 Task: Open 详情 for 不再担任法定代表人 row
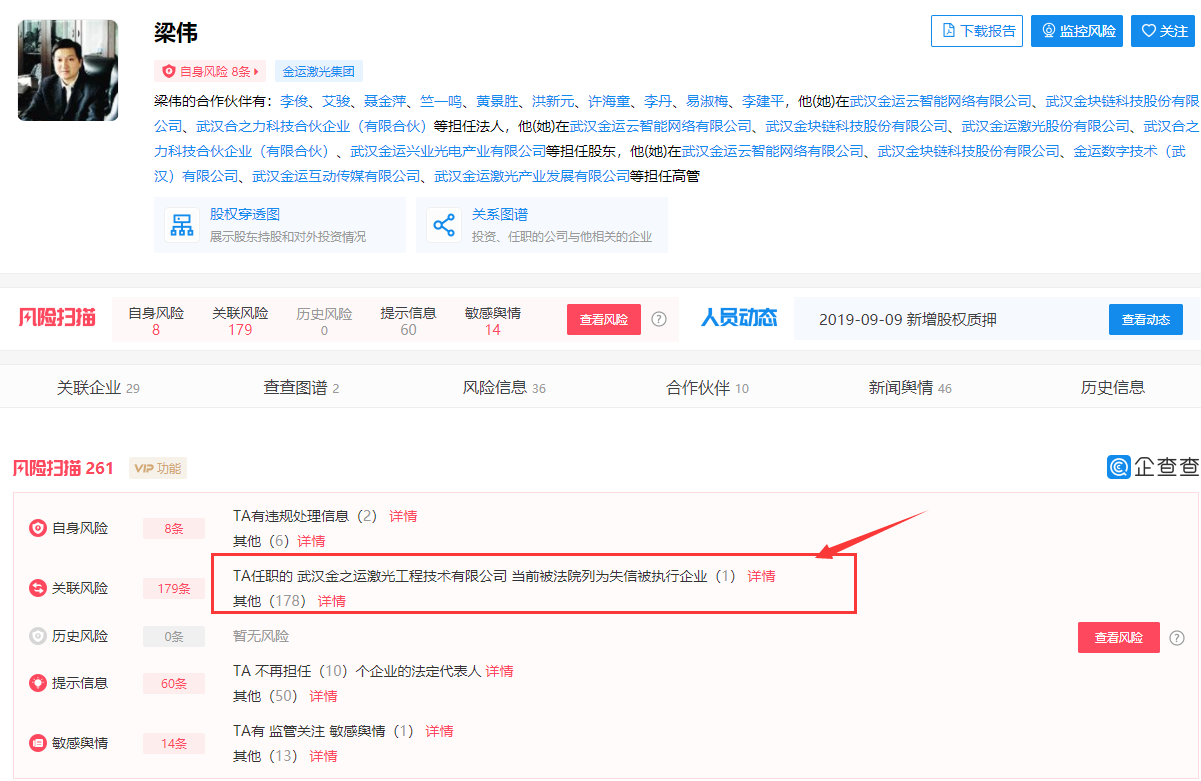click(499, 671)
